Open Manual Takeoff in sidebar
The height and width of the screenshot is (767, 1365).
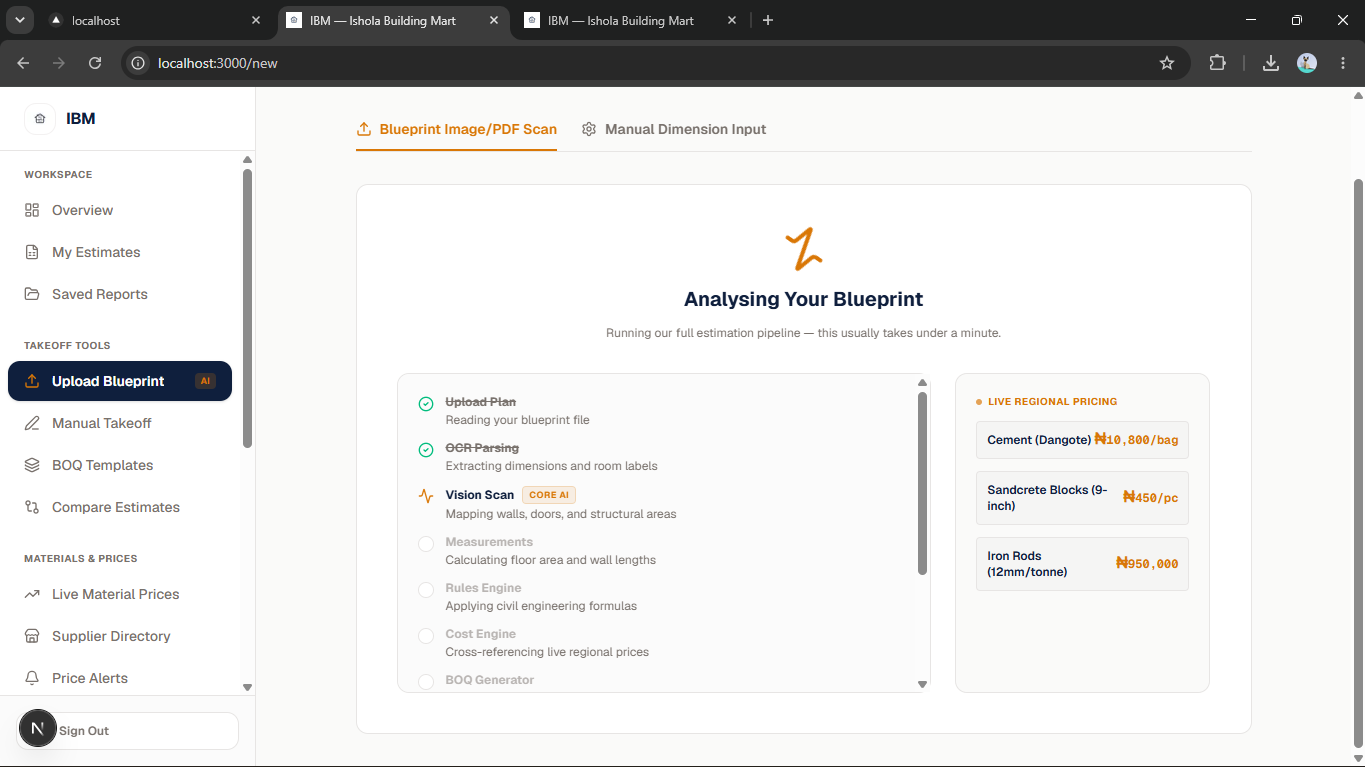[120, 423]
